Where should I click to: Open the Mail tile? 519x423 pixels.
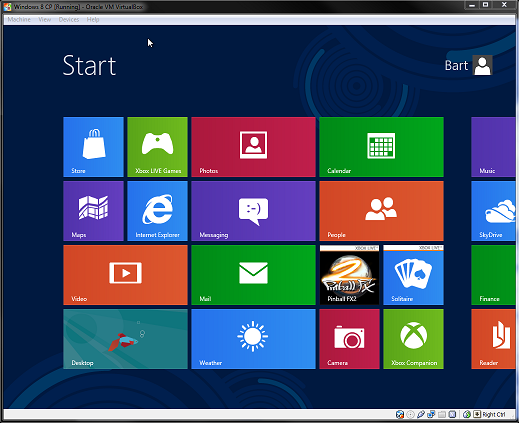tap(253, 275)
